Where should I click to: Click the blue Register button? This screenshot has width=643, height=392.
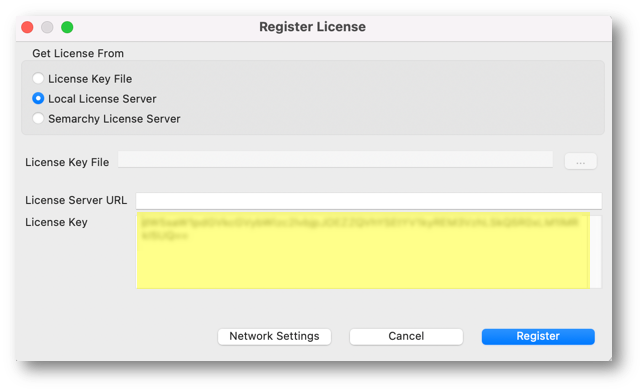pyautogui.click(x=538, y=336)
